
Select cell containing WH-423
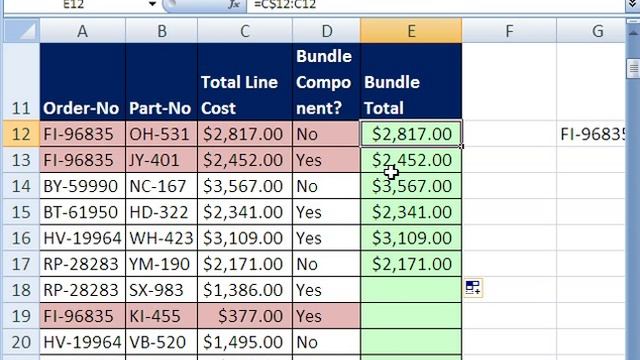pos(162,238)
